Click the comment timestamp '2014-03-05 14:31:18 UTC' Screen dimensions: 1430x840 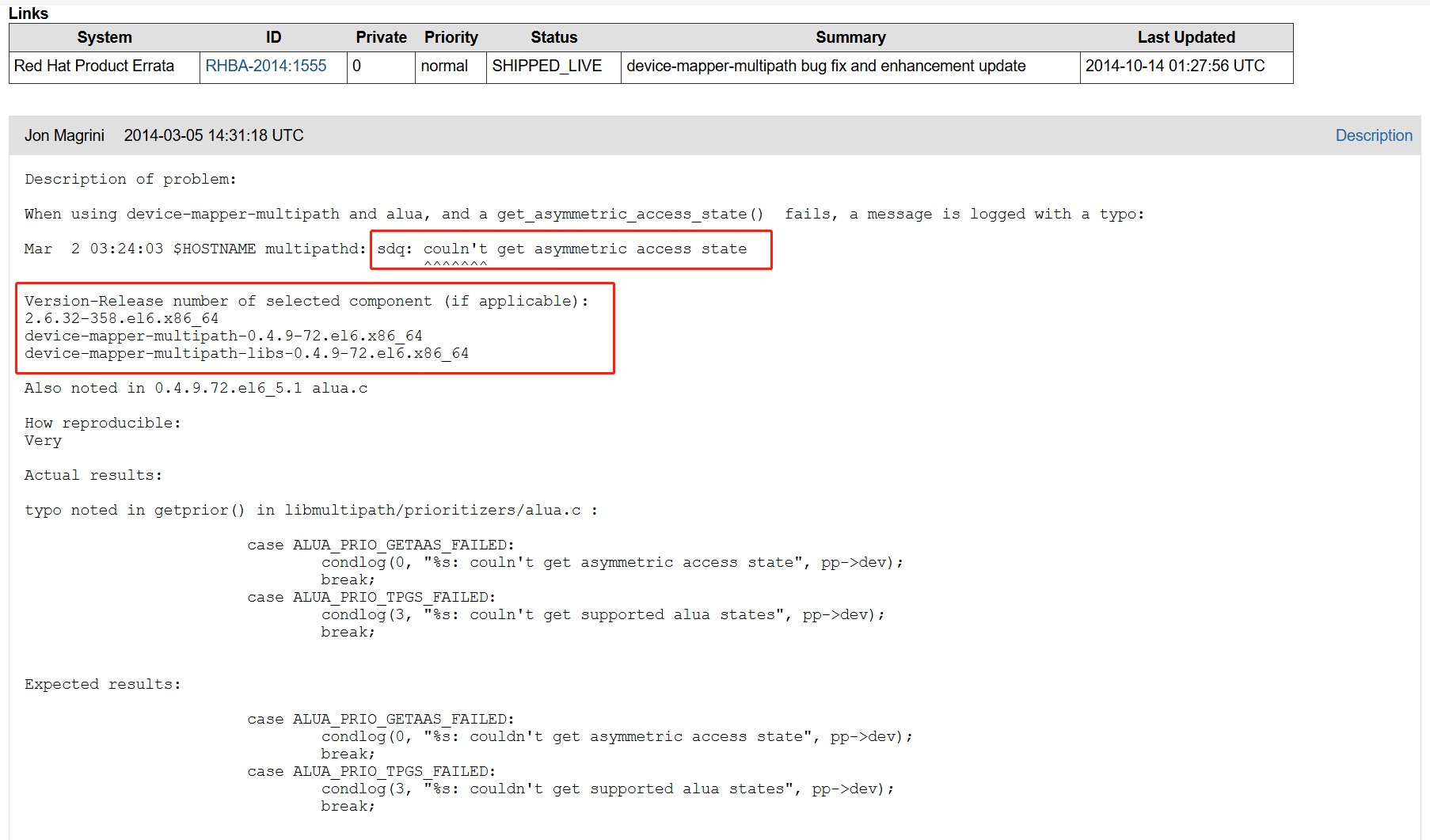point(214,135)
